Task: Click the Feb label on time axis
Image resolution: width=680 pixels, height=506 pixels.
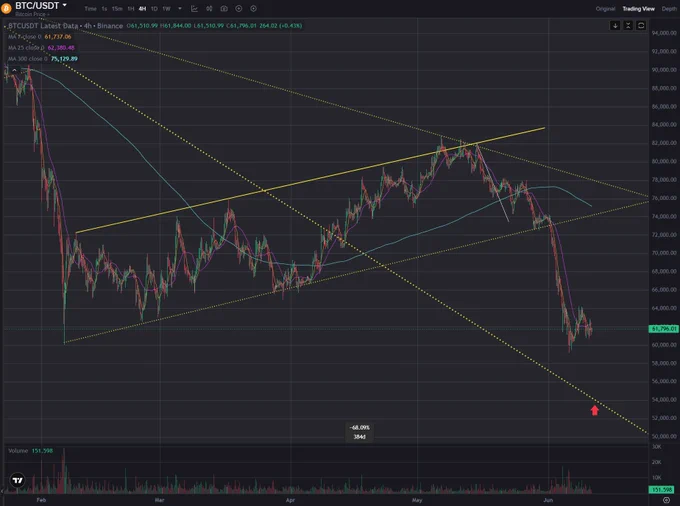Action: pos(41,500)
